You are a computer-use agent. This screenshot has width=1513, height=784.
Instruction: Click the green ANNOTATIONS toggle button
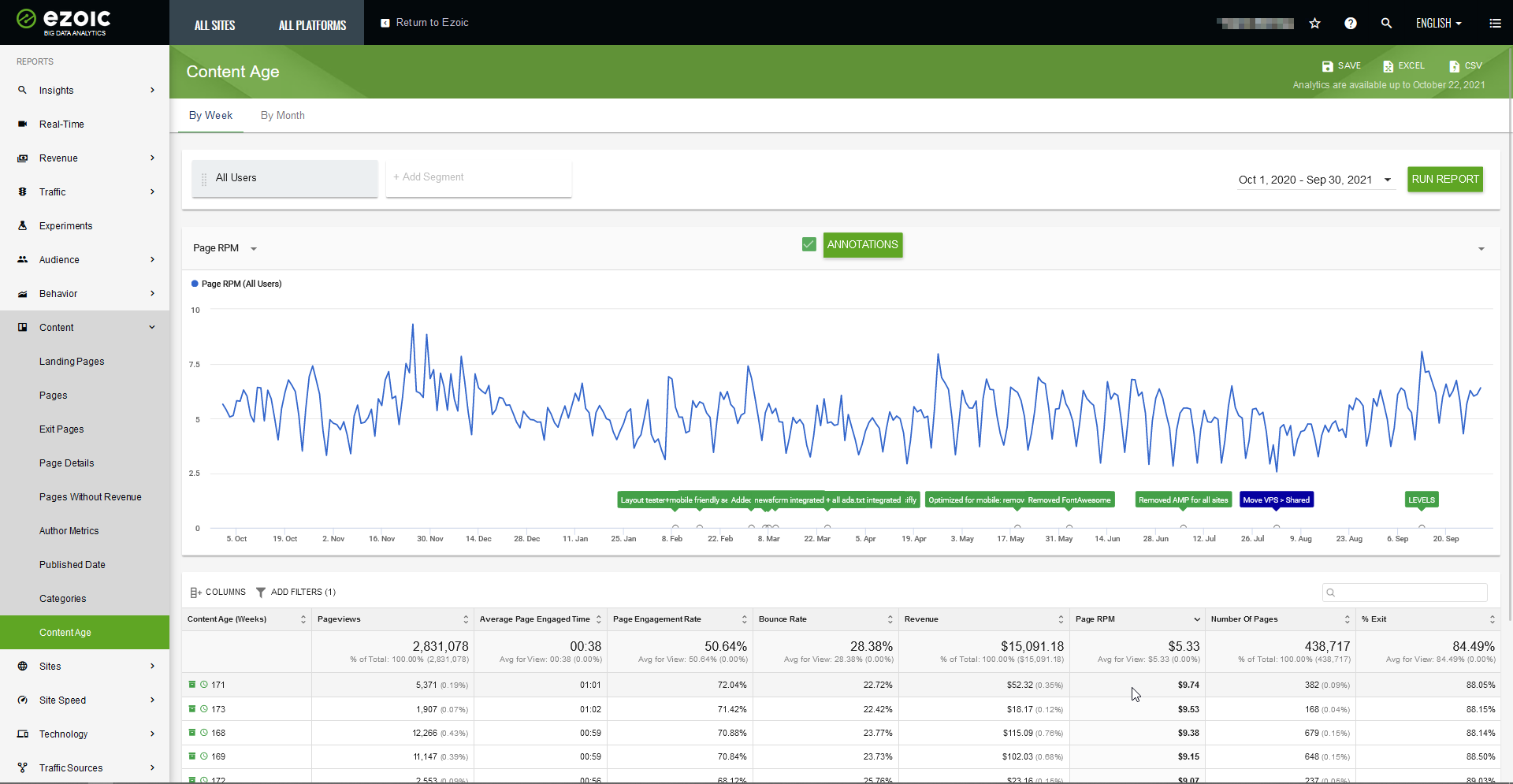[x=862, y=245]
